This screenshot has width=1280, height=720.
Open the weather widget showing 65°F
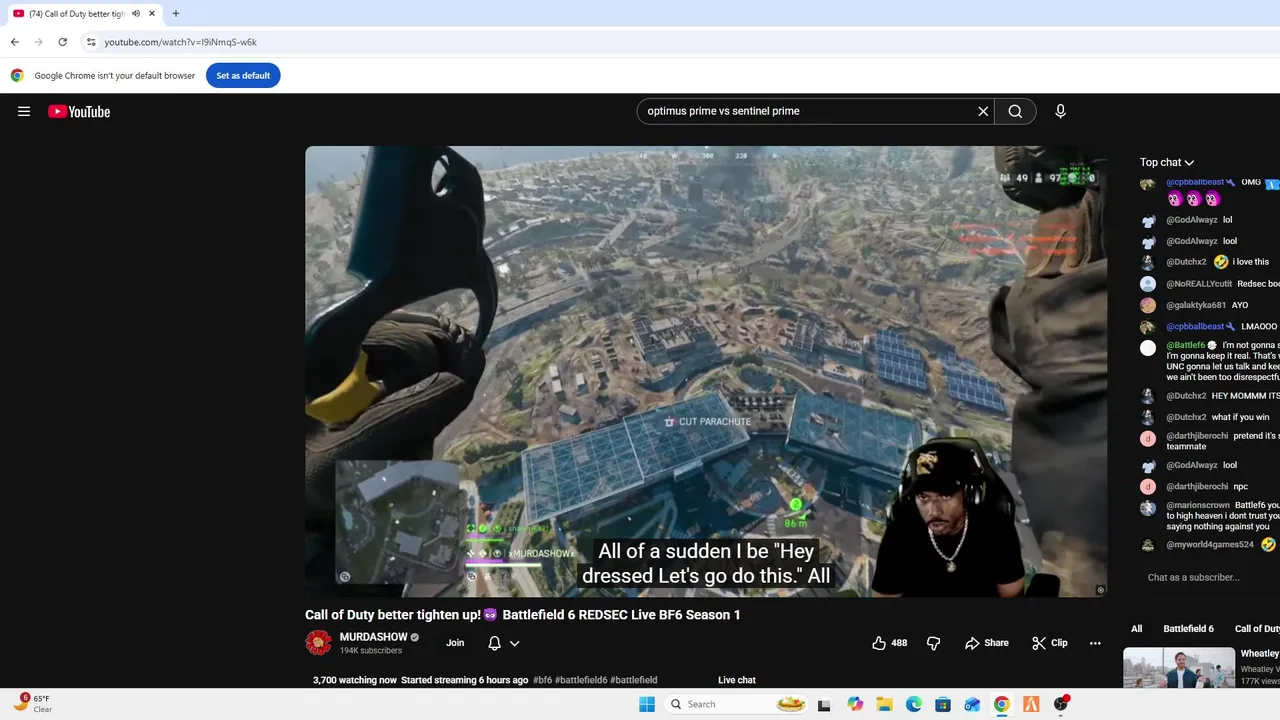[x=32, y=703]
